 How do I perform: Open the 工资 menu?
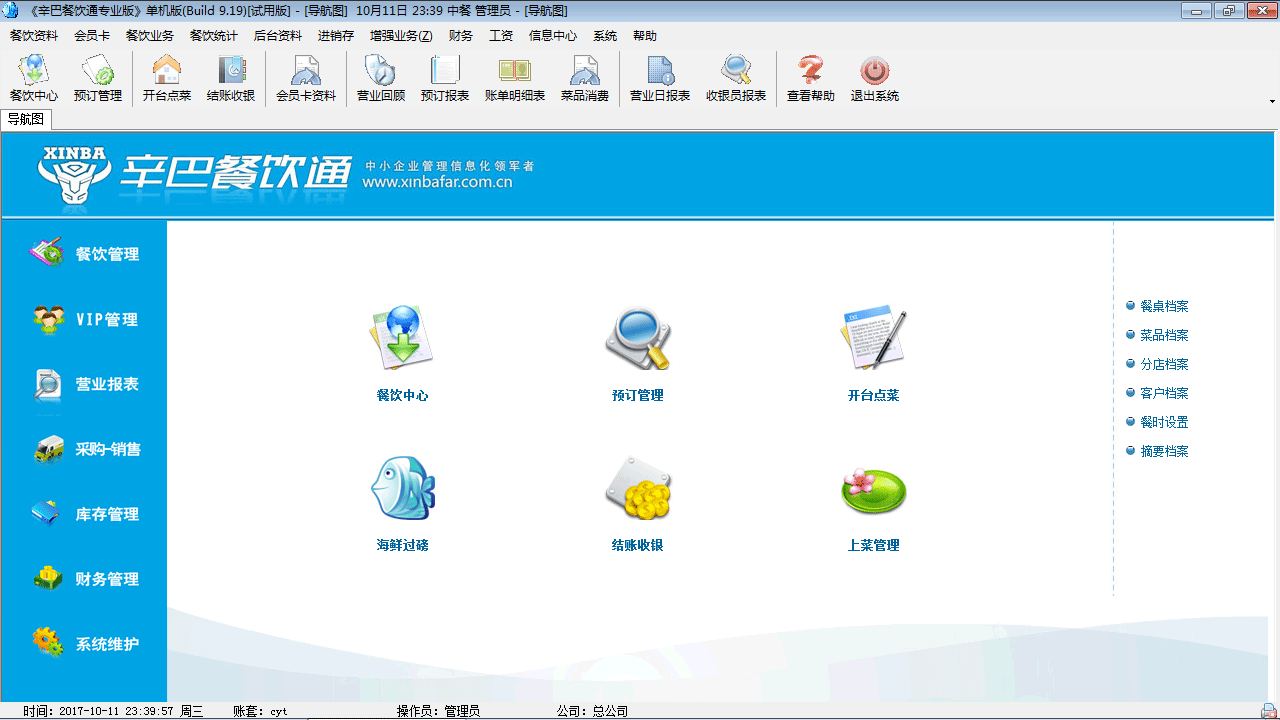(501, 36)
